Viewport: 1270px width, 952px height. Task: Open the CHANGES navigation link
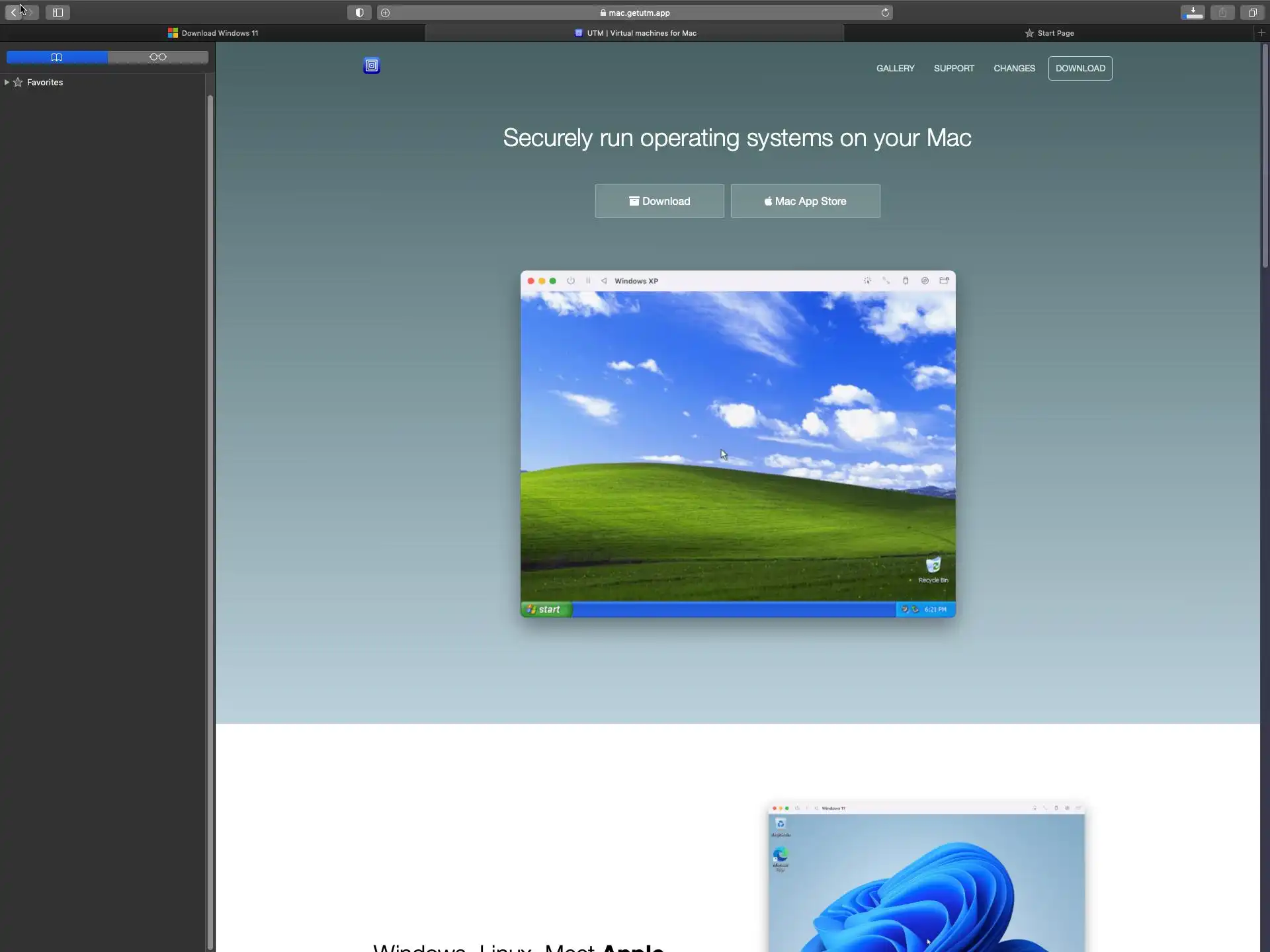tap(1014, 69)
